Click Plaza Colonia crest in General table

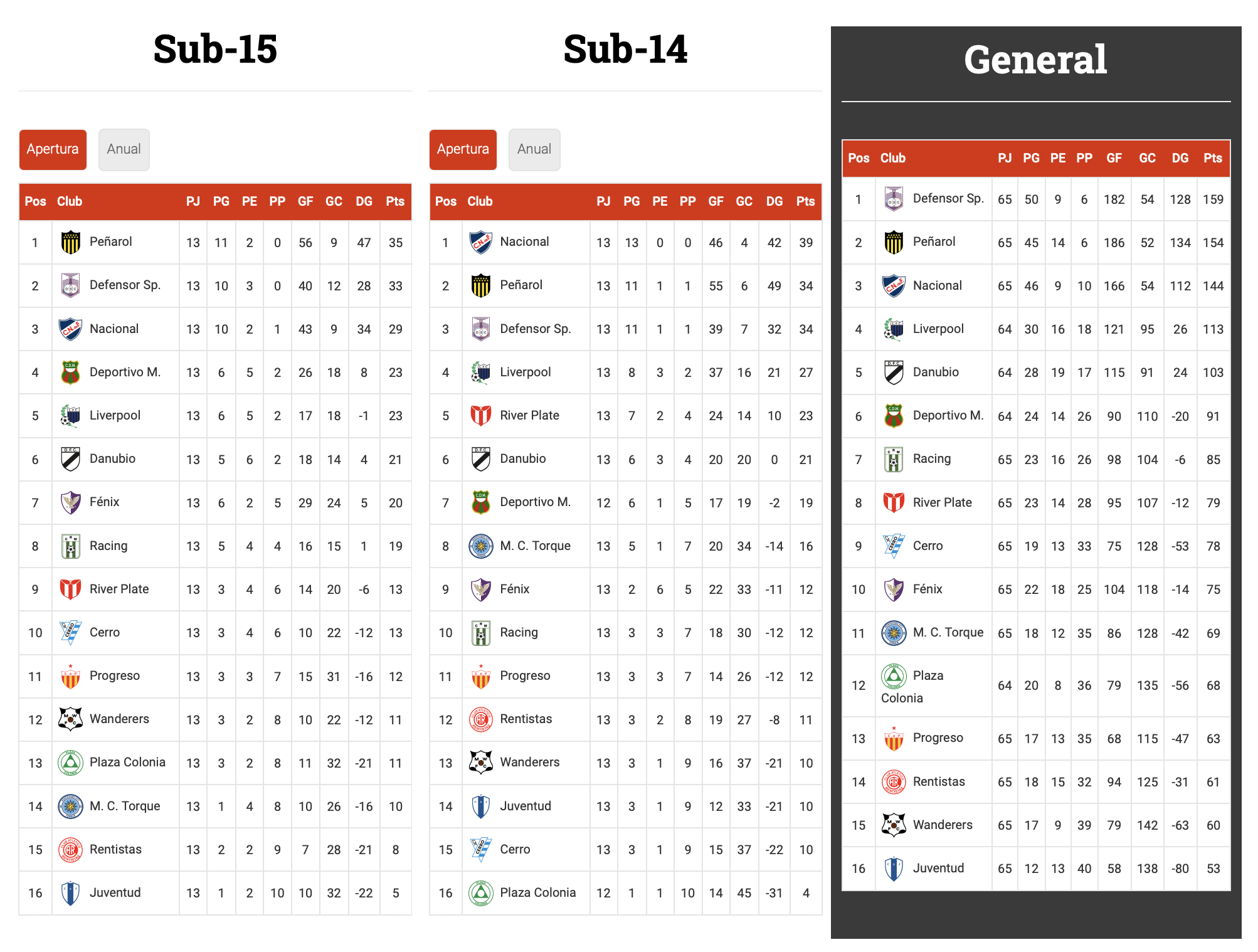click(x=894, y=676)
